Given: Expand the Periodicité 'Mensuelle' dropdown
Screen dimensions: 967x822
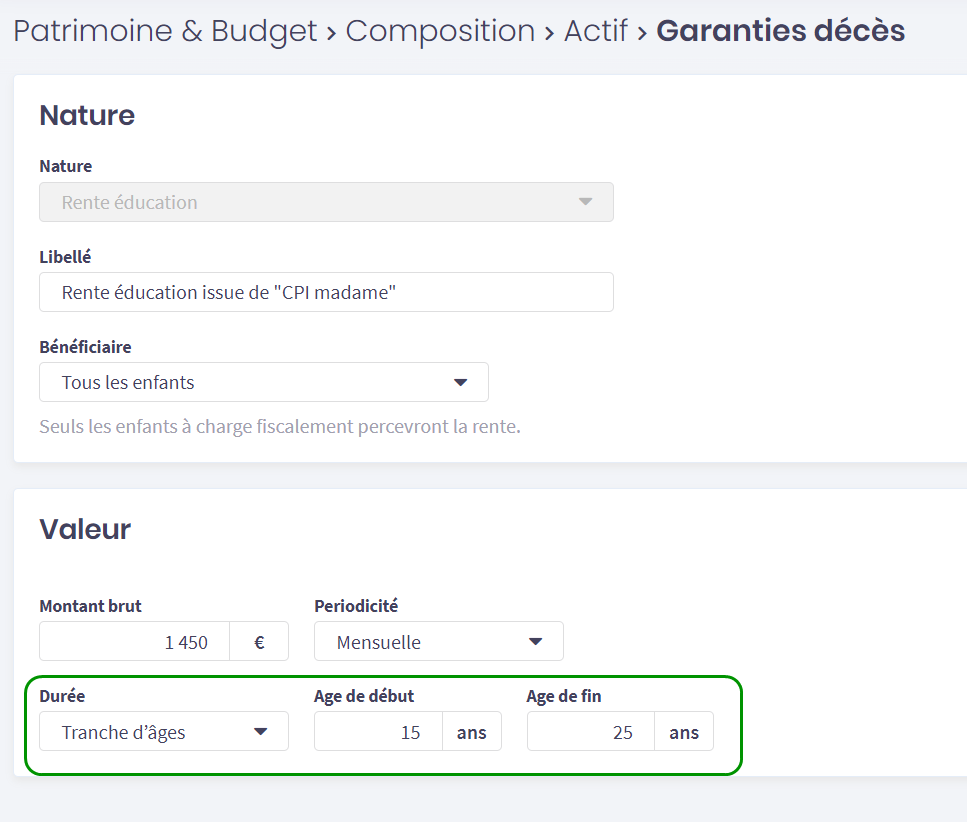Looking at the screenshot, I should point(420,642).
